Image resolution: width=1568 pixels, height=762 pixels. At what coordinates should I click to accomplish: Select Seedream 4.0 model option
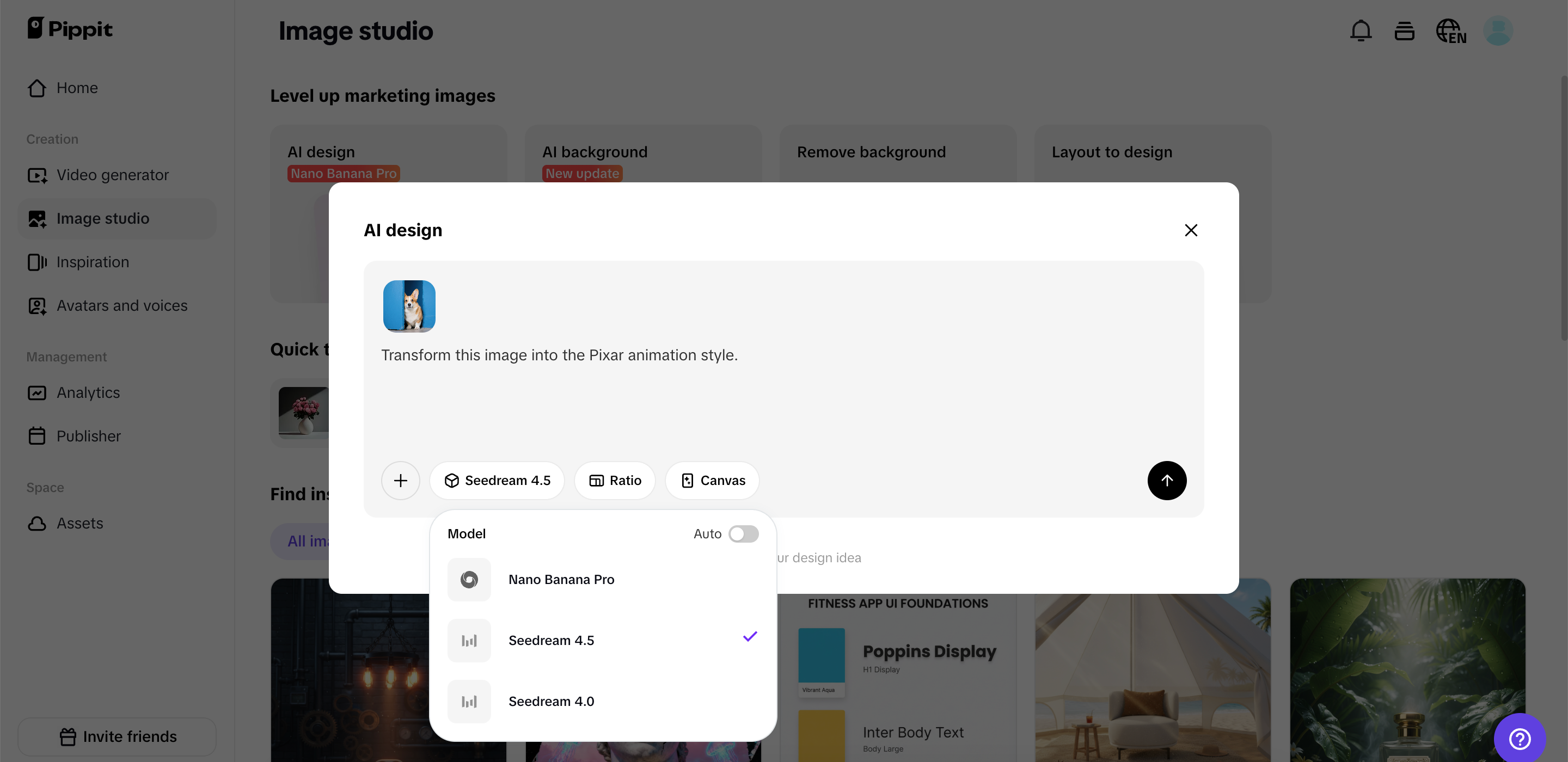[551, 701]
